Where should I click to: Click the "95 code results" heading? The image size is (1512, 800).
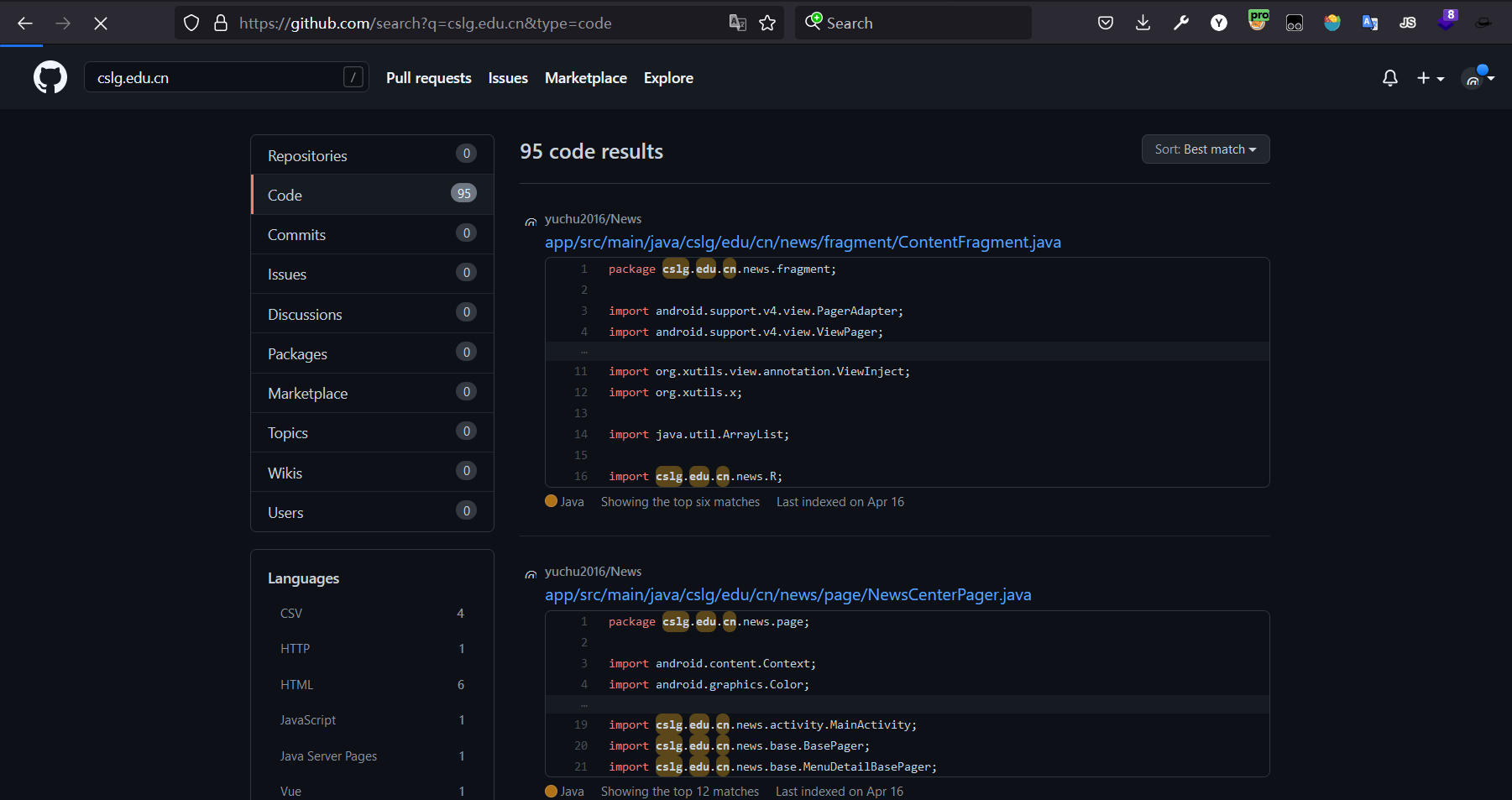click(591, 152)
